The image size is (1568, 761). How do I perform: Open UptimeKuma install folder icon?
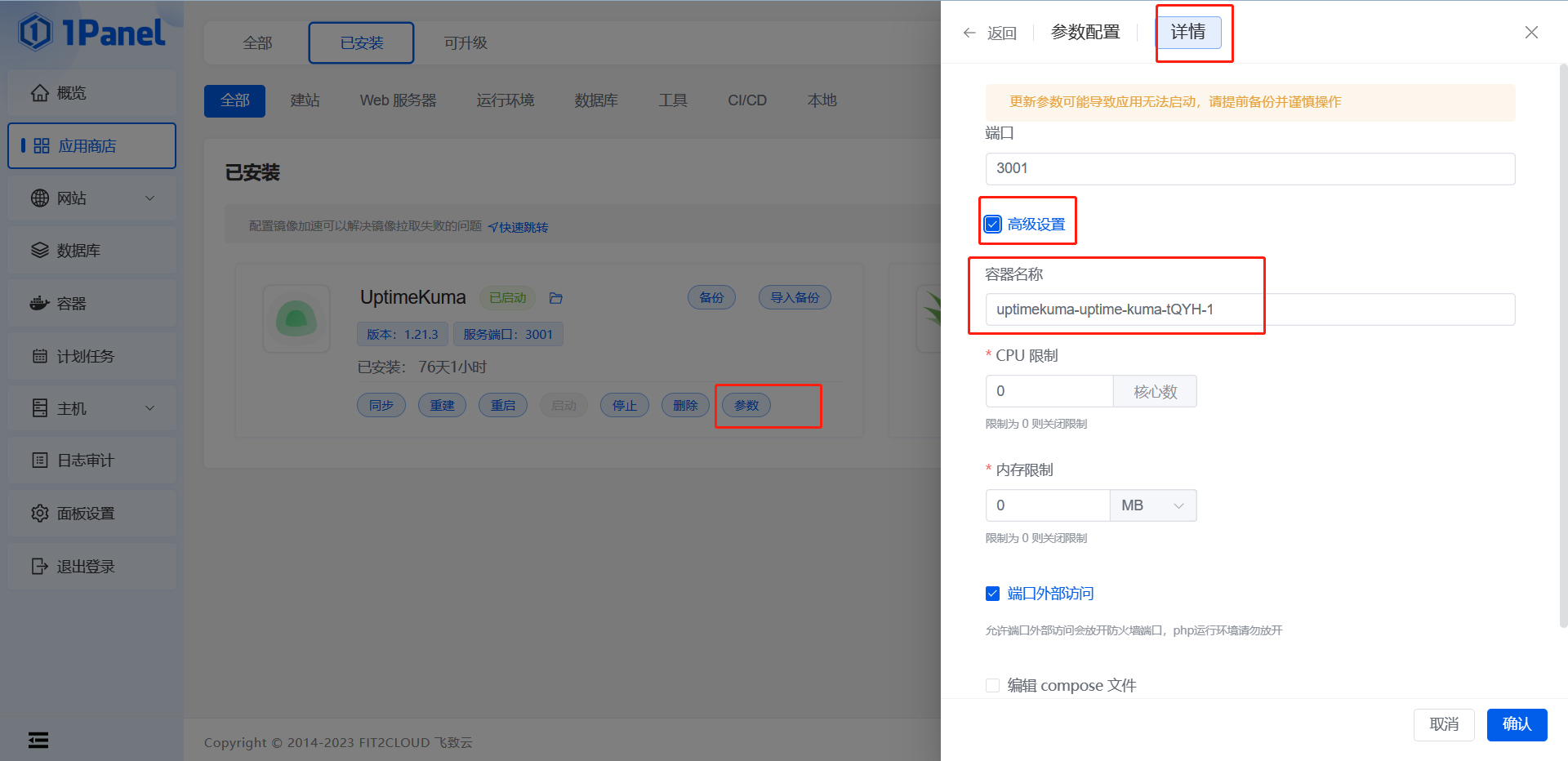point(556,298)
